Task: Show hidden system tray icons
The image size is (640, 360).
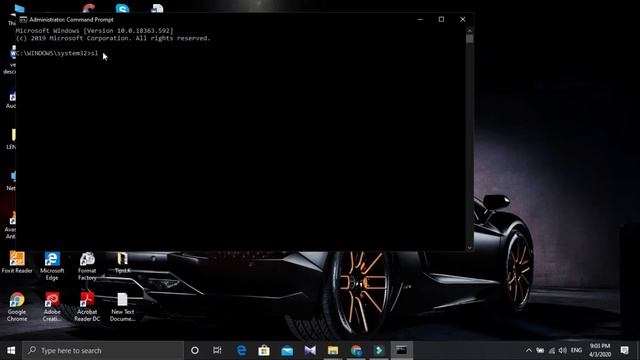Action: click(529, 350)
